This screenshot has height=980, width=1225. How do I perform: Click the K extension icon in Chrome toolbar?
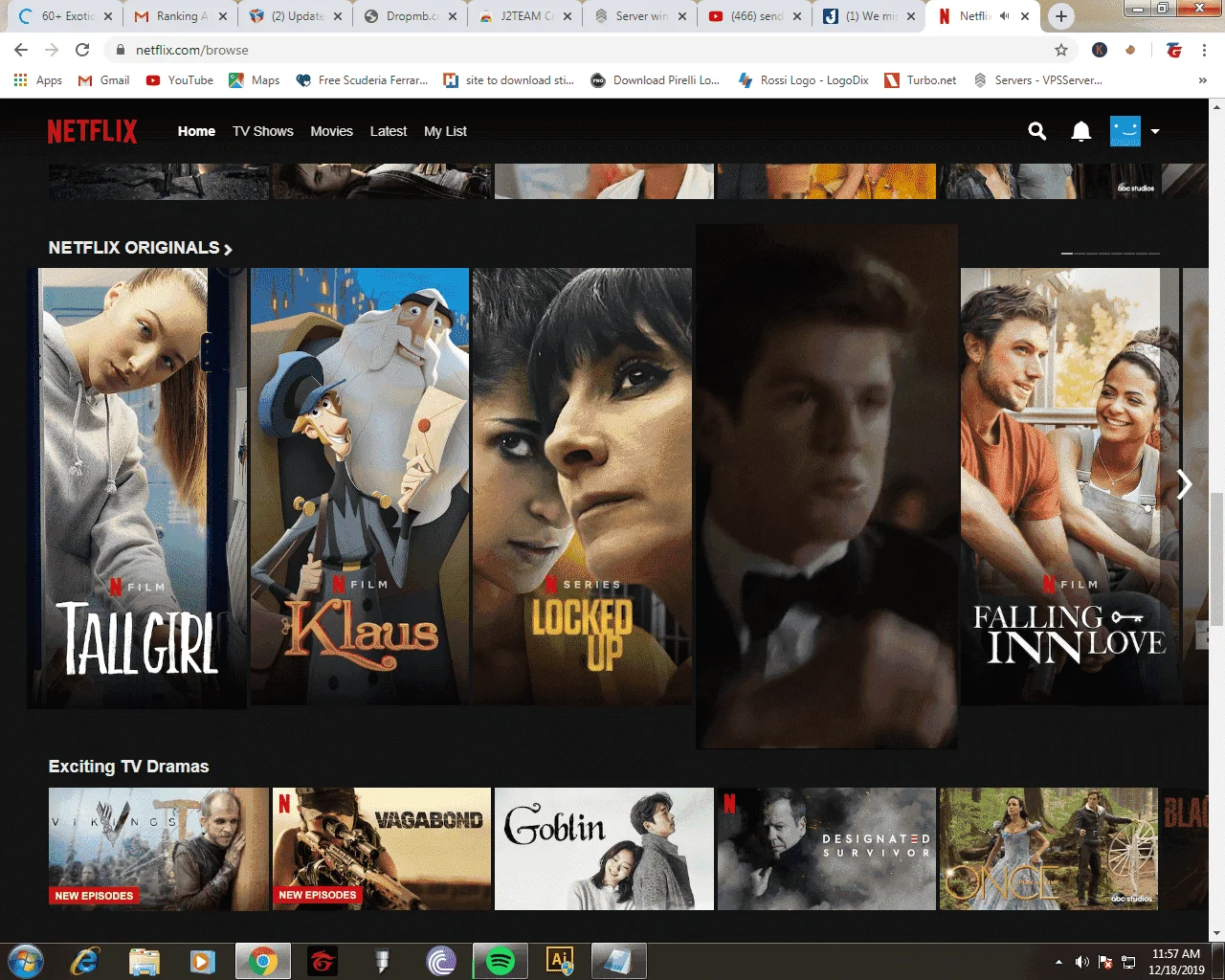coord(1100,50)
